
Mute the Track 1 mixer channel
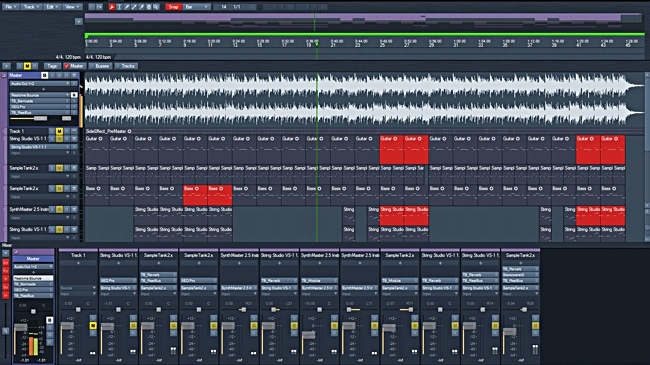coord(93,326)
